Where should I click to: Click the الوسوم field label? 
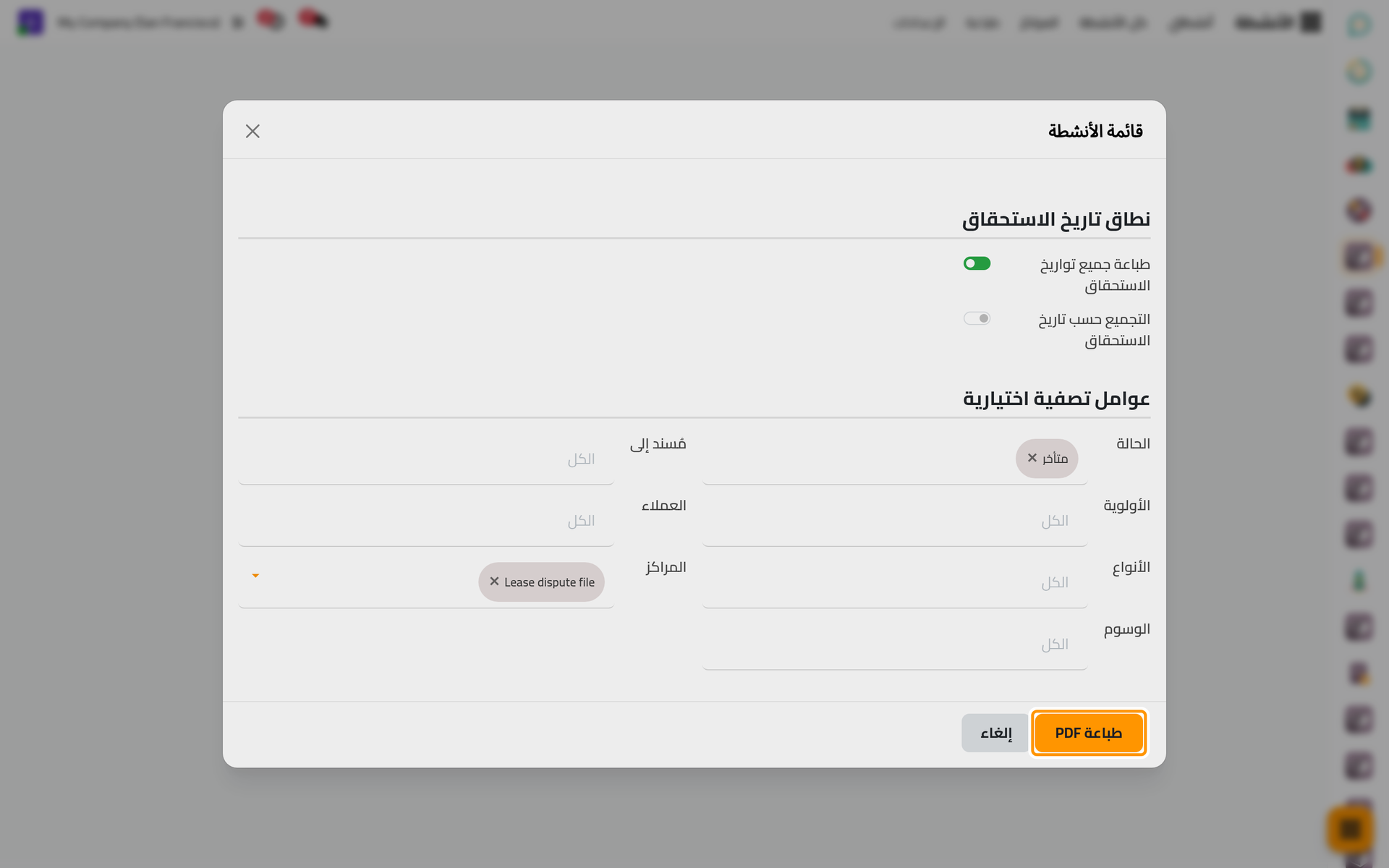(1126, 629)
